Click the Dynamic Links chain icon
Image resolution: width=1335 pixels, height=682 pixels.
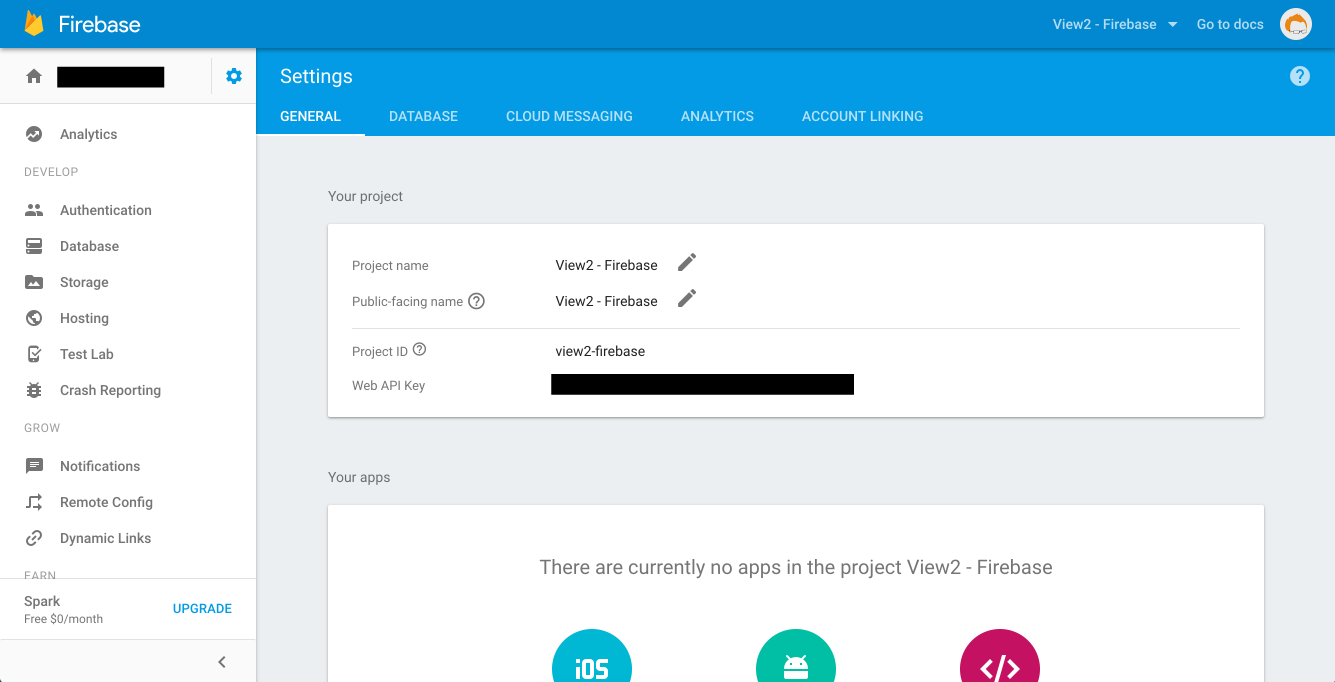click(34, 538)
